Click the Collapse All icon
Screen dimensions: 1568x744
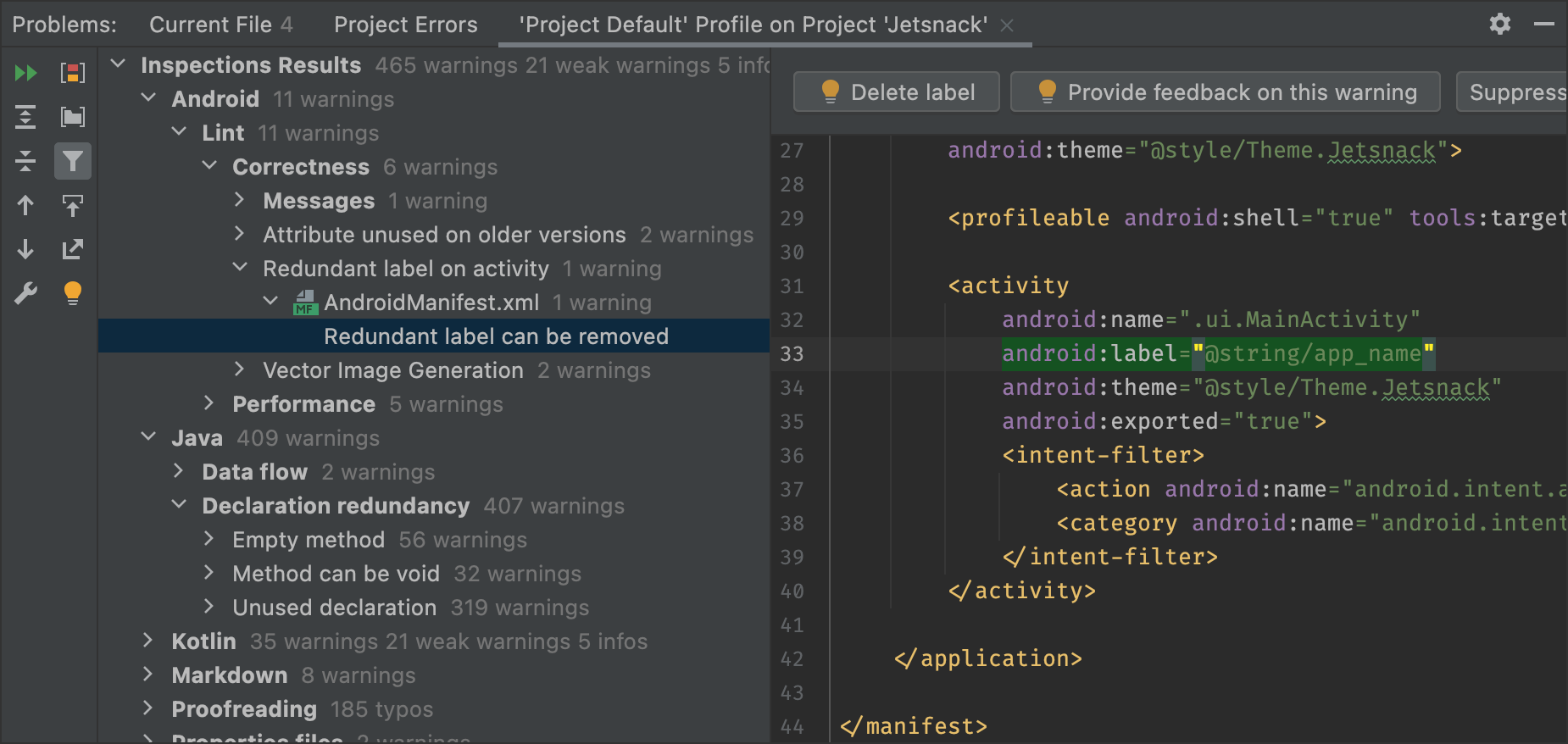click(x=25, y=161)
